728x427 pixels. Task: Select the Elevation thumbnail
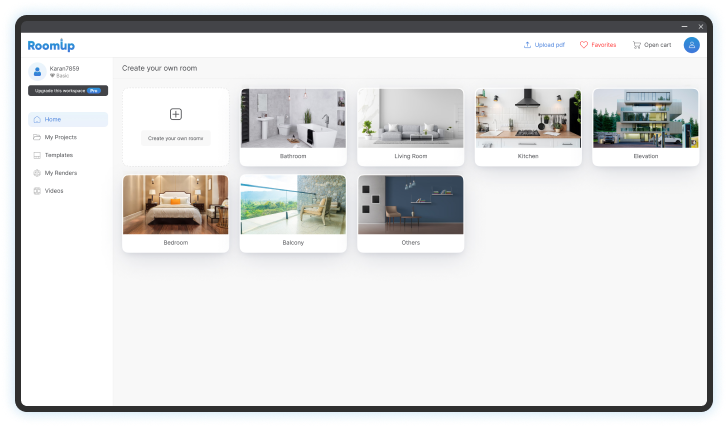(645, 119)
